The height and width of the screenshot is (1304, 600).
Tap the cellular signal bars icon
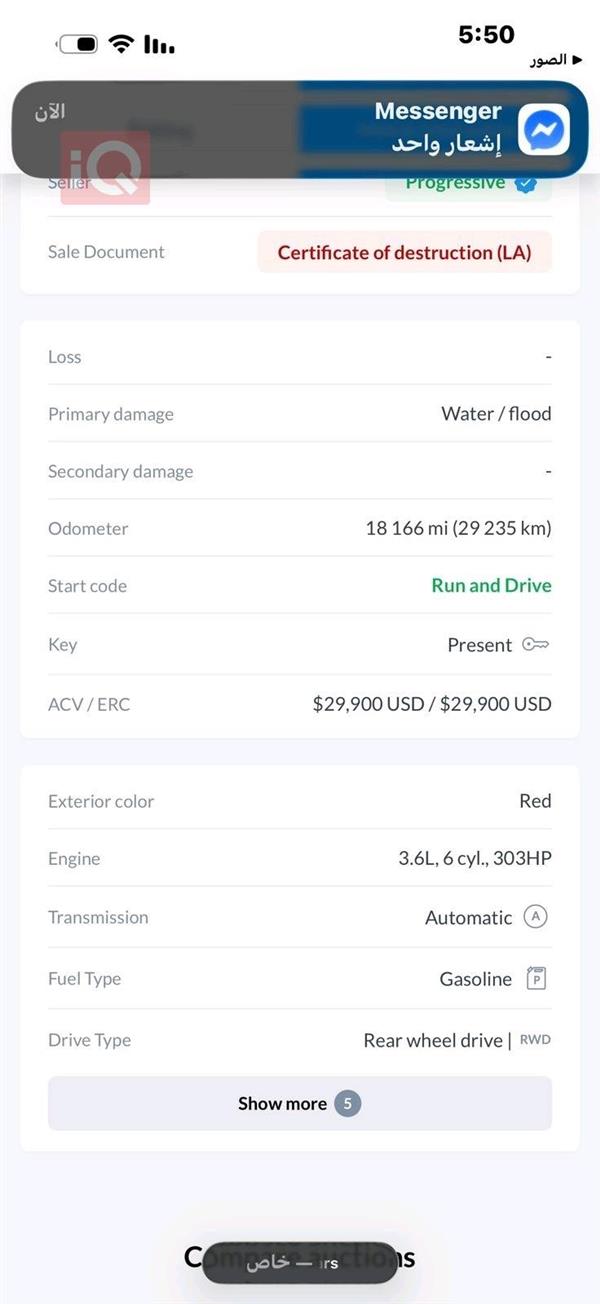click(159, 44)
